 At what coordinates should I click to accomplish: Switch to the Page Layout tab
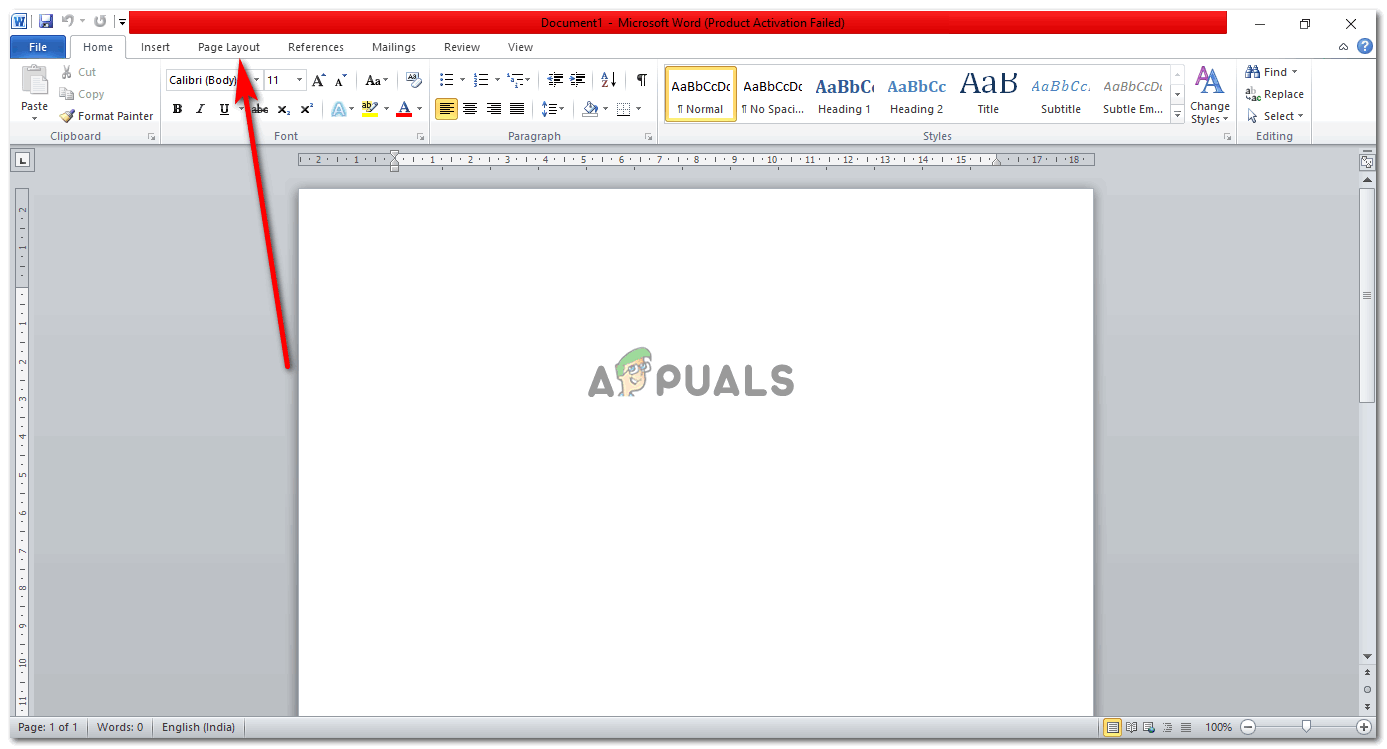click(229, 47)
